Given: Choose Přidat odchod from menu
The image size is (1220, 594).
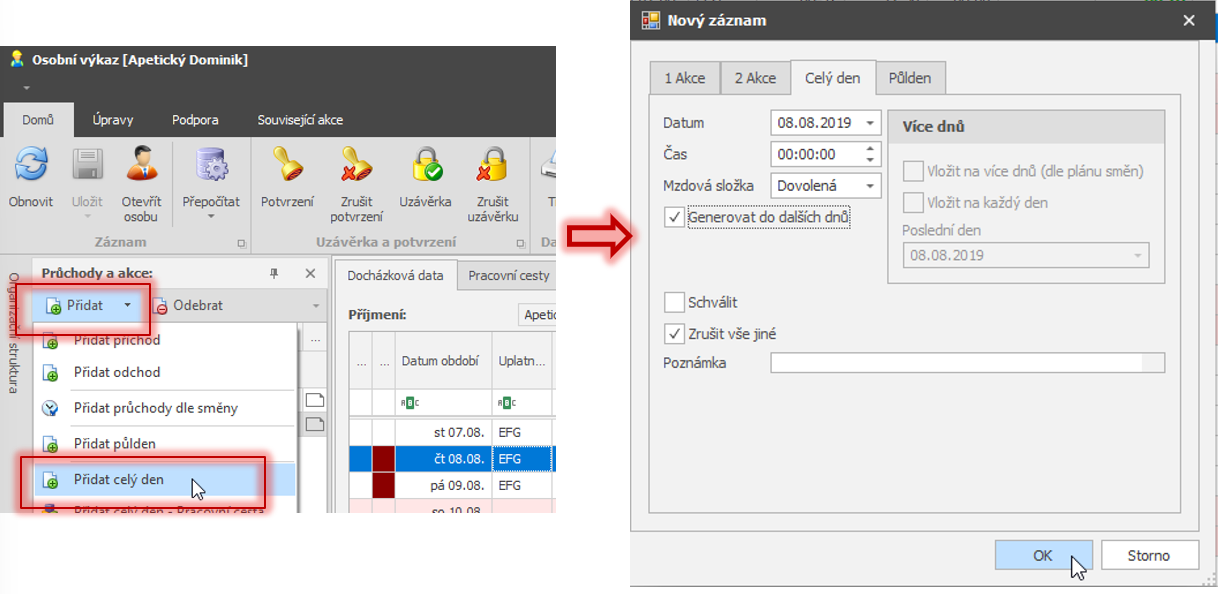Looking at the screenshot, I should [165, 372].
